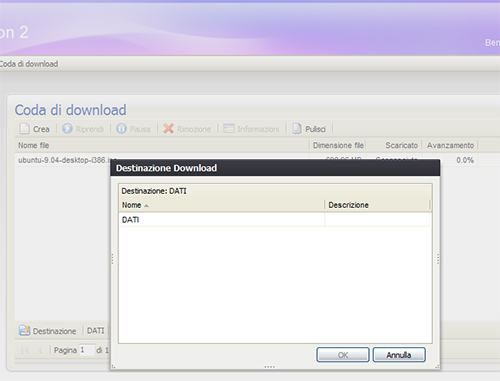Click the Dimensione file column header
Viewport: 500px width, 381px height.
(x=338, y=145)
